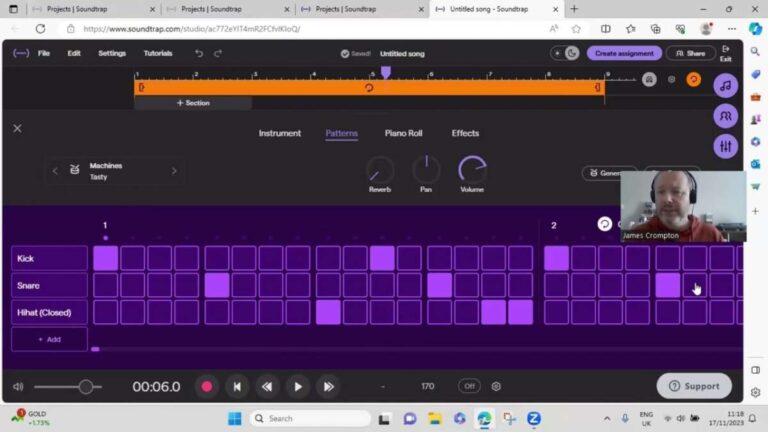Screen dimensions: 768x432
Task: Select the Kick row label
Action: point(49,258)
